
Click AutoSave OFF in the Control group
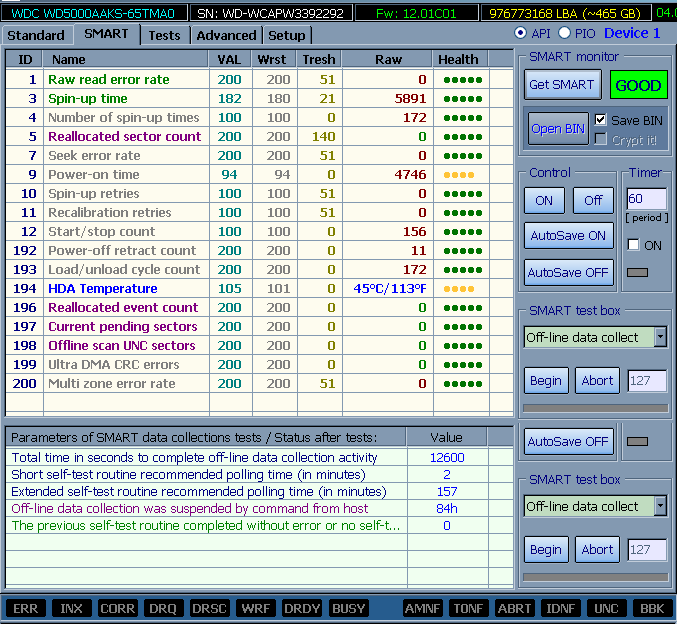click(x=569, y=273)
